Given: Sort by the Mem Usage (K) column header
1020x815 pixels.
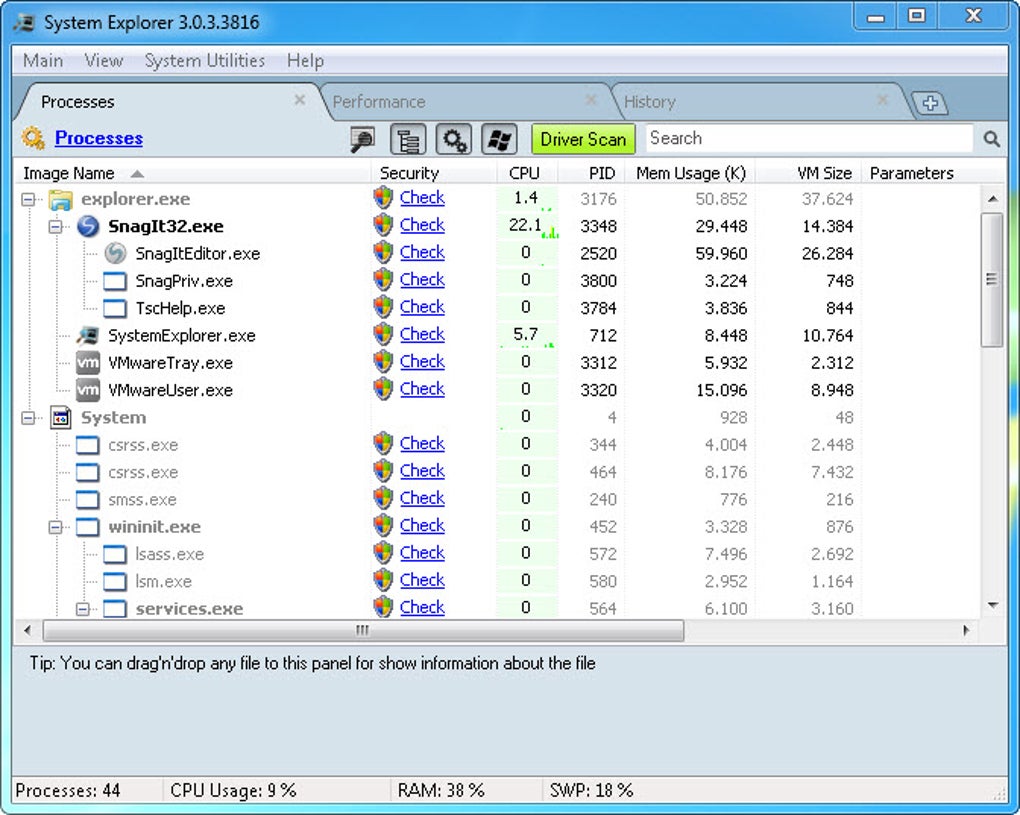Looking at the screenshot, I should coord(690,173).
